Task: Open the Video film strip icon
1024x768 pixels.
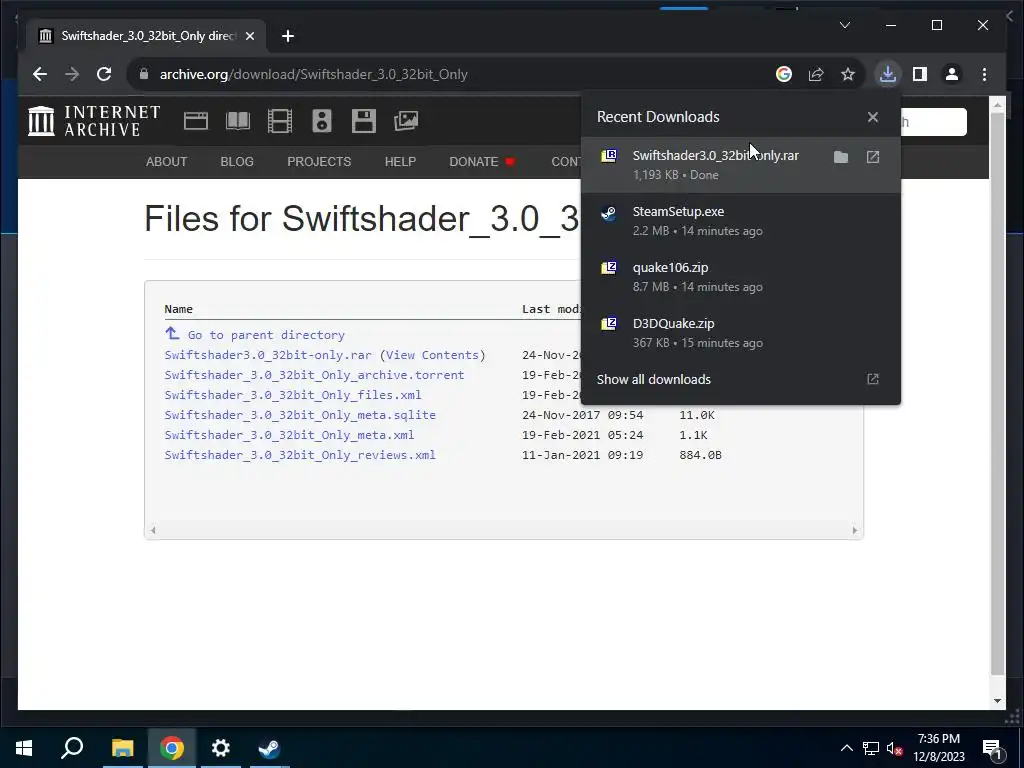Action: coord(280,121)
